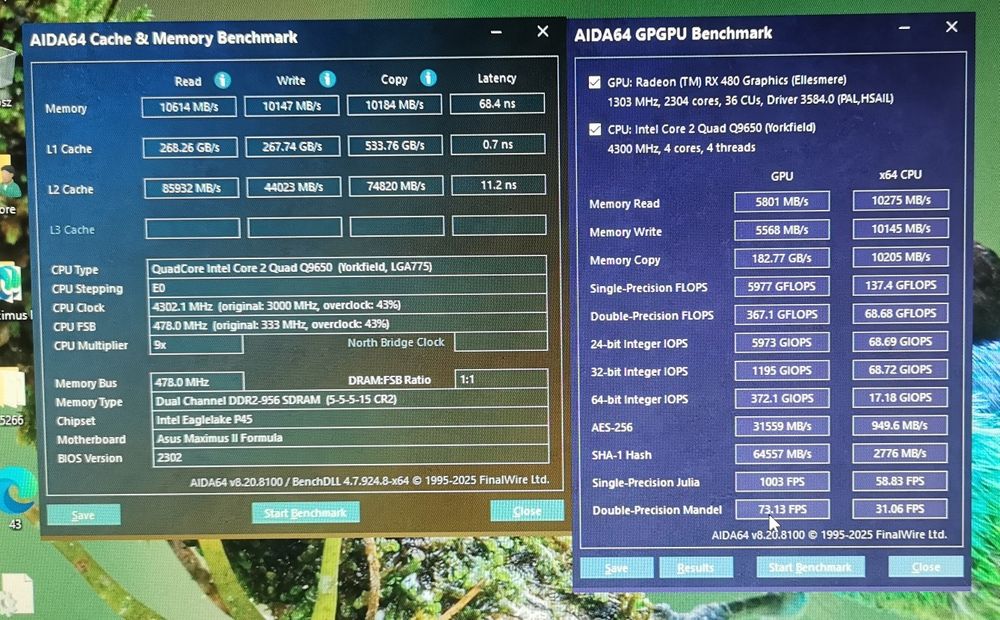Click Memory Type DDR2-956 SDRAM field

tap(349, 399)
